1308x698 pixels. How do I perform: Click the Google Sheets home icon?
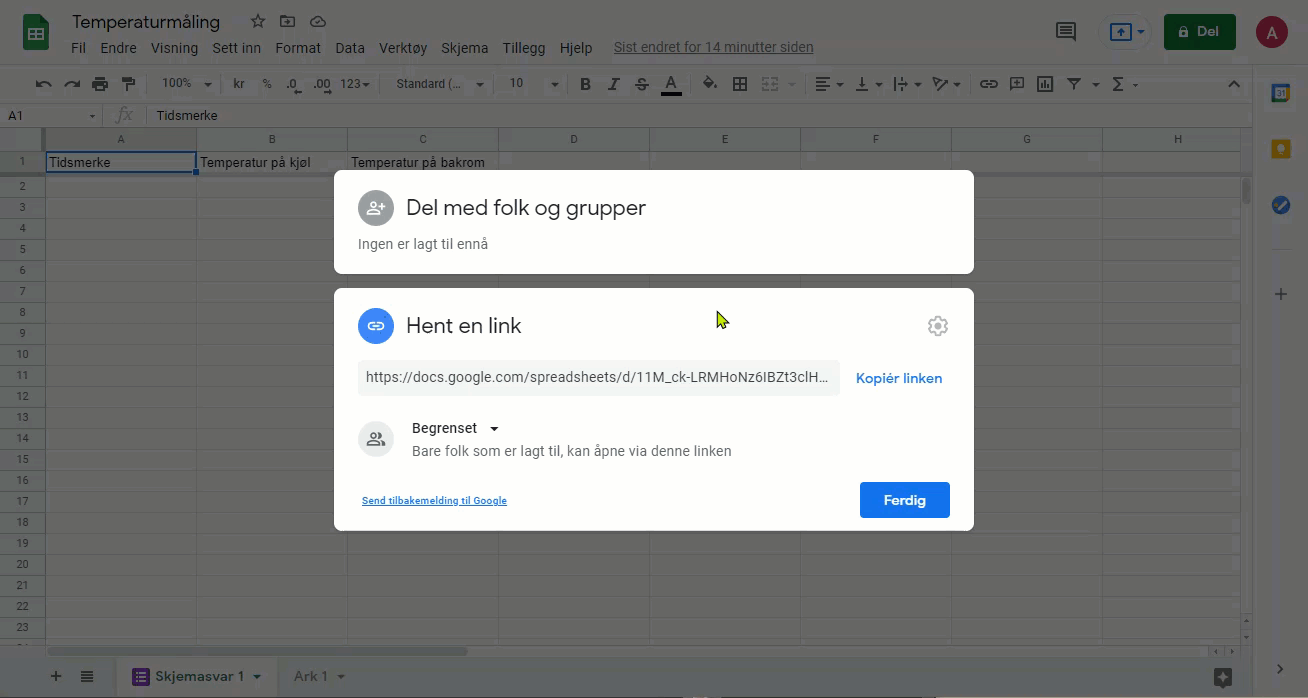pos(36,32)
